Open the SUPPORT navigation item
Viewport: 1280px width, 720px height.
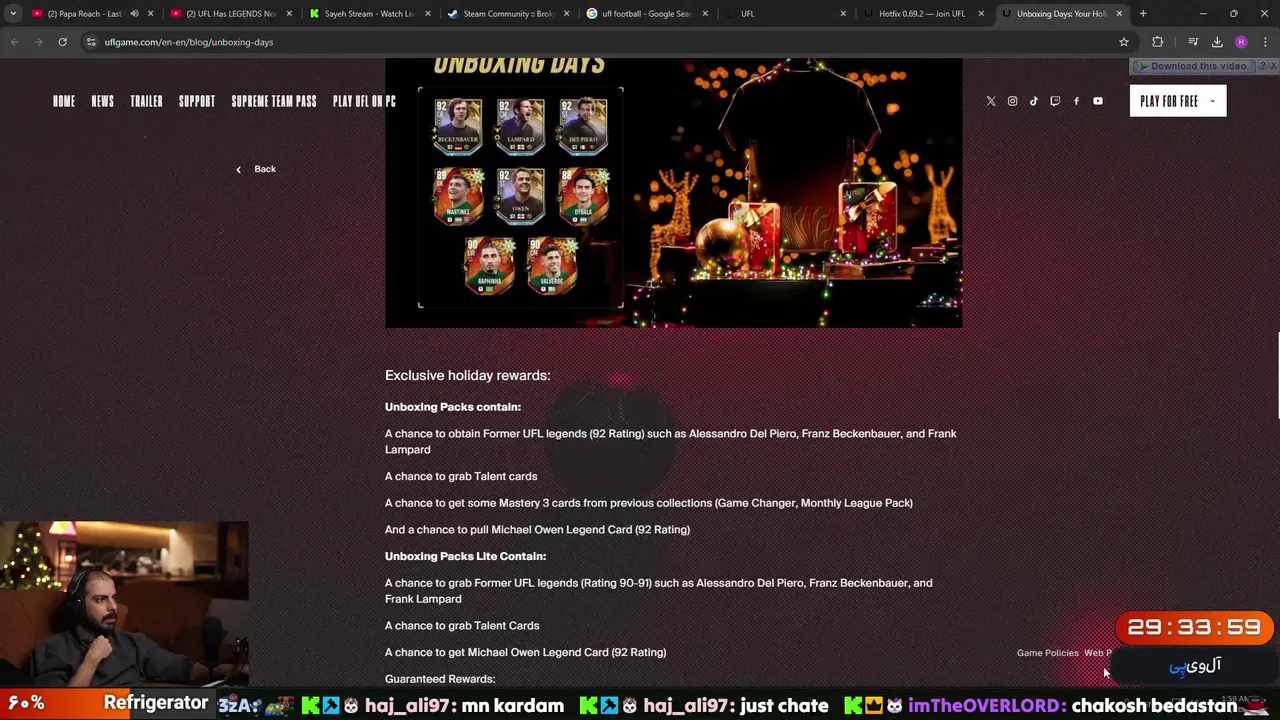[197, 101]
